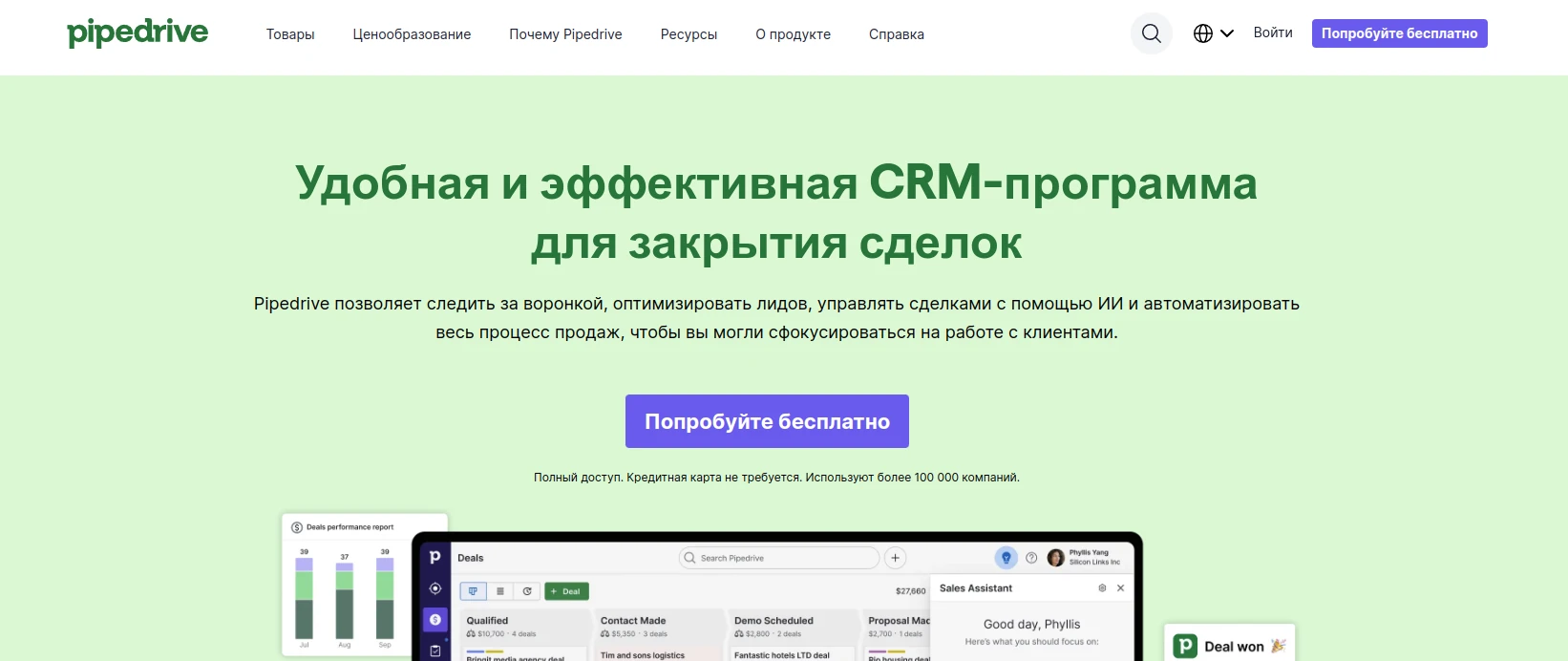The width and height of the screenshot is (1568, 661).
Task: Click the Qualified column header in preview
Action: pyautogui.click(x=487, y=621)
